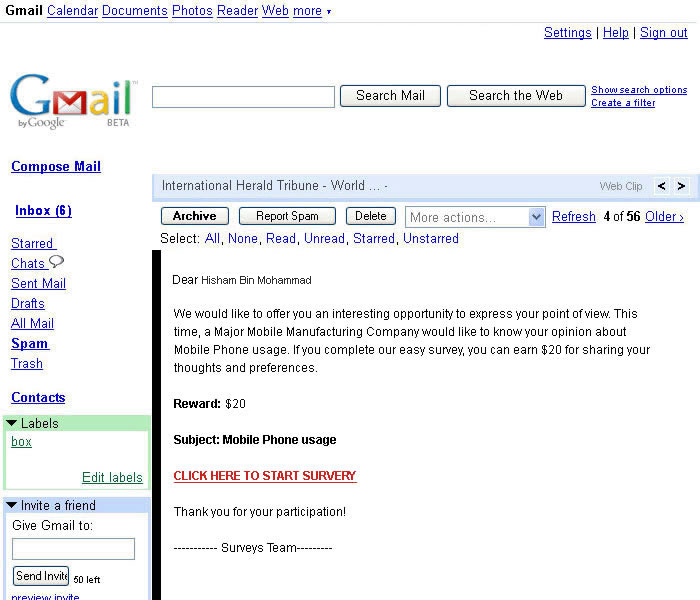Image resolution: width=700 pixels, height=600 pixels.
Task: Open the Starred folder
Action: click(x=33, y=243)
